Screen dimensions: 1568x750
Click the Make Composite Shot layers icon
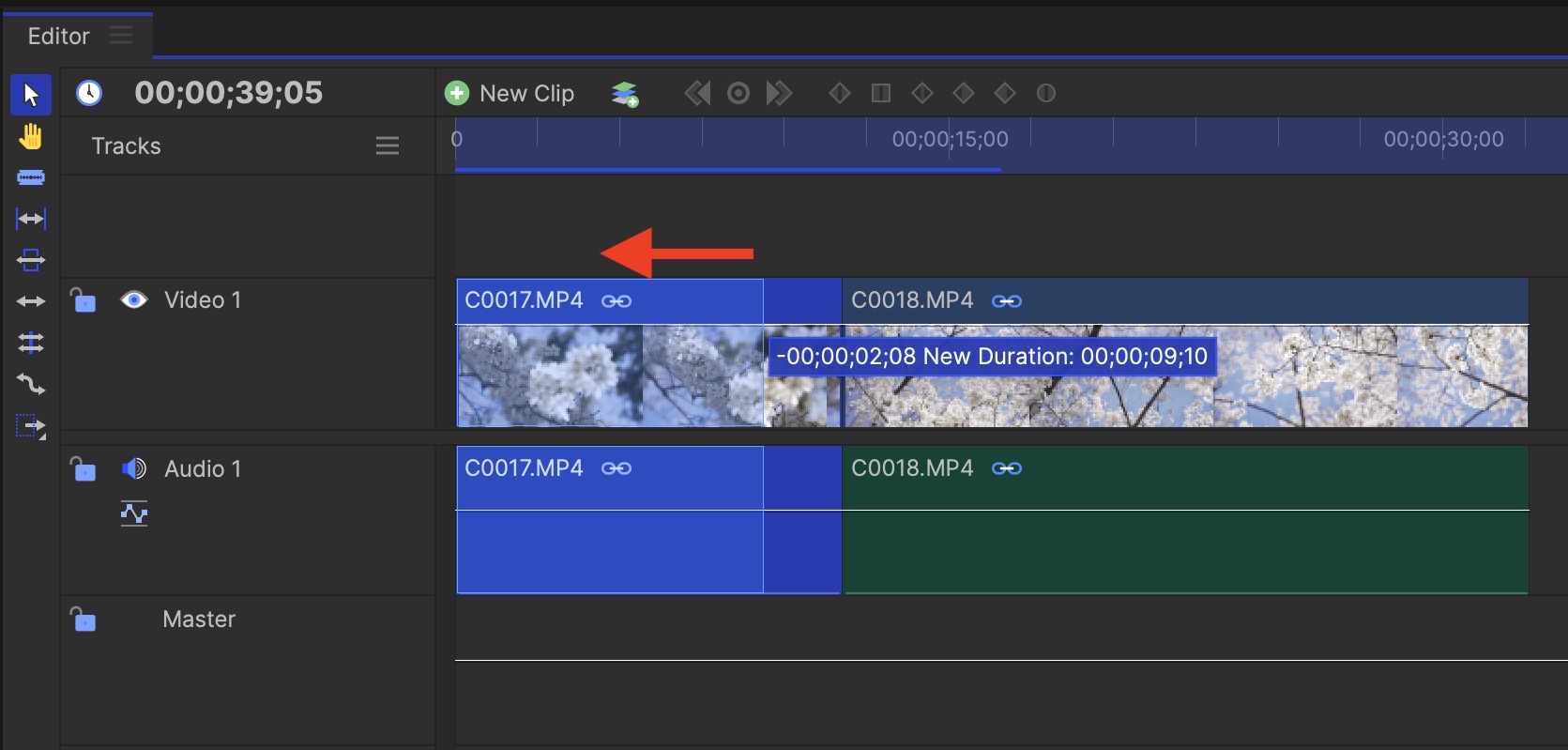click(x=624, y=94)
